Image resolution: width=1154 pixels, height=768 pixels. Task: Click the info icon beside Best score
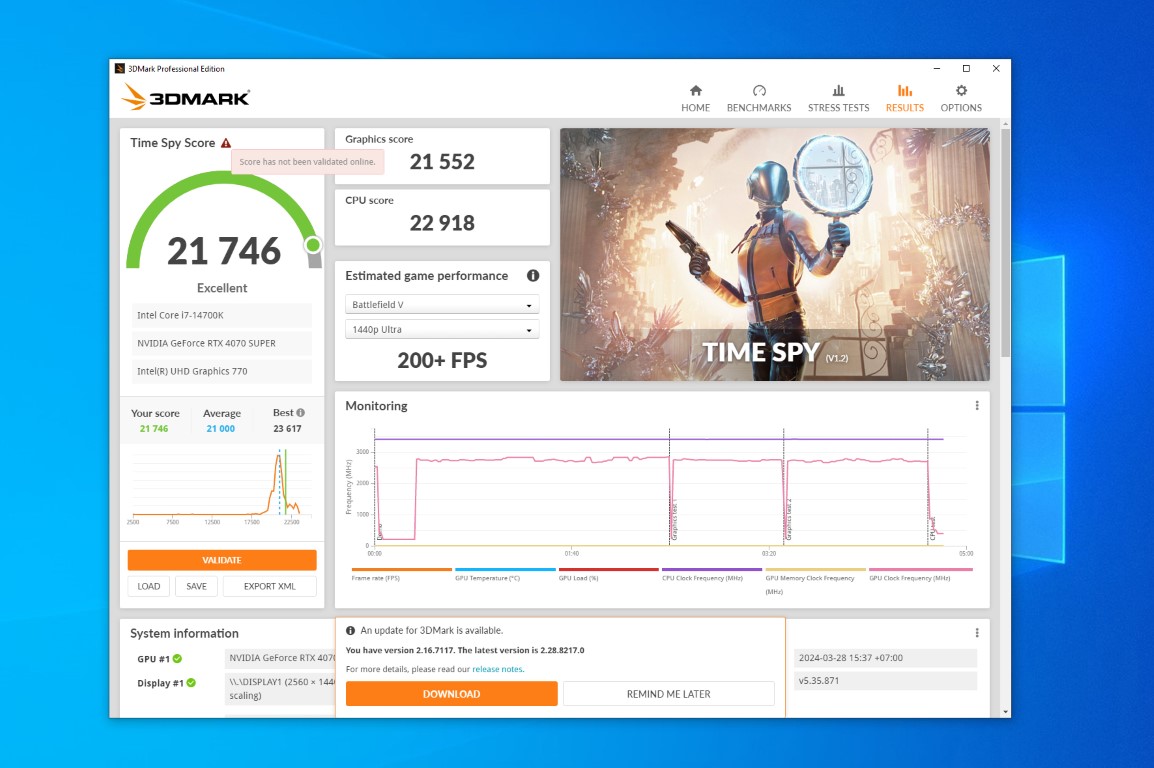point(300,413)
